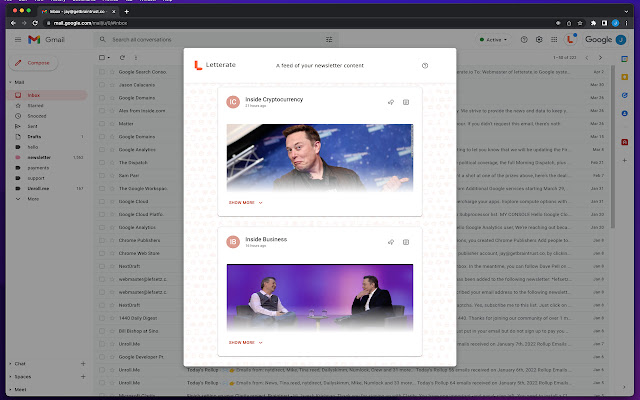Screen dimensions: 640x400
Task: Pin the Inside Cryptocurrency newsletter card
Action: coord(391,102)
